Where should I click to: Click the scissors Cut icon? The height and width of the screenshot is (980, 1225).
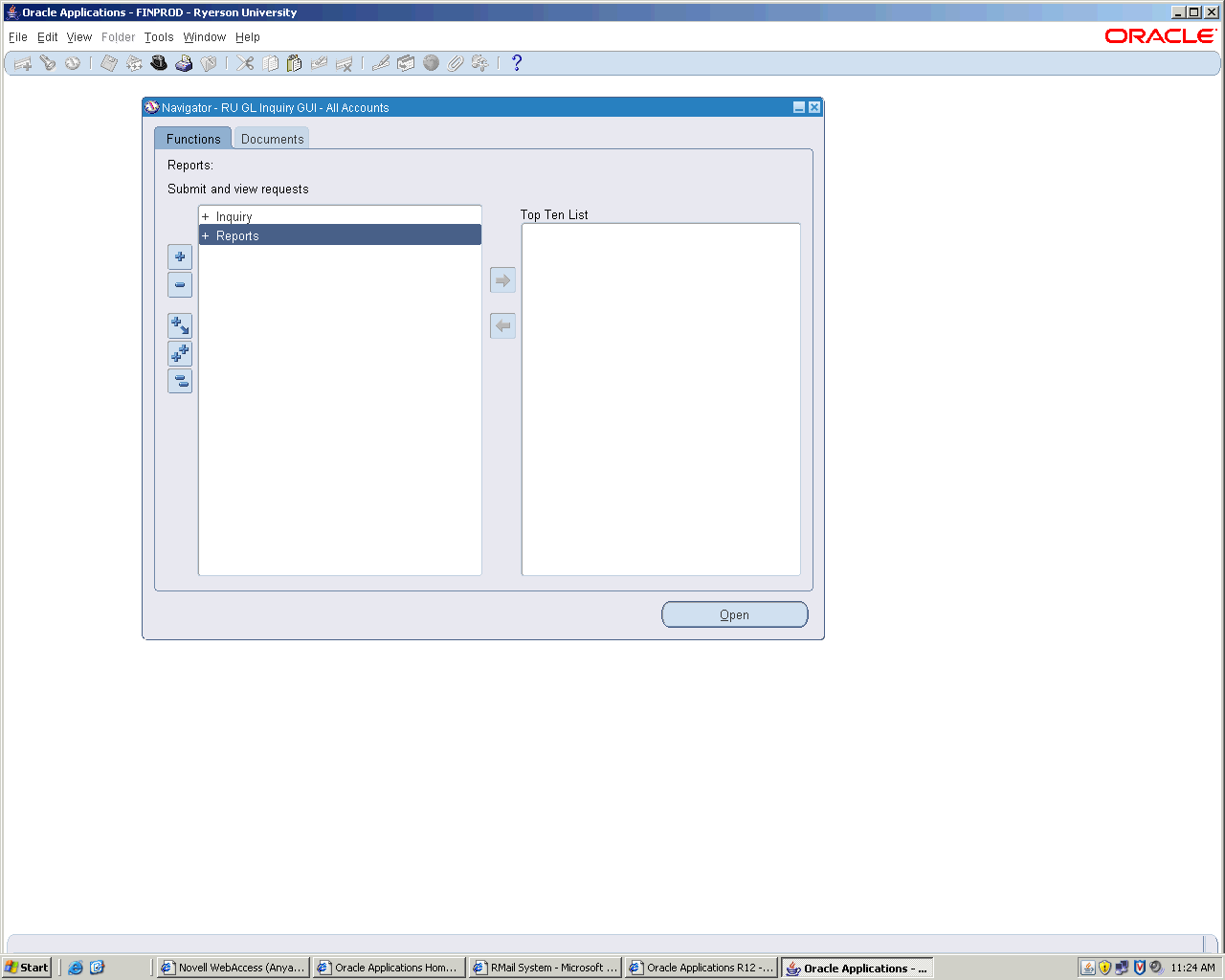245,63
